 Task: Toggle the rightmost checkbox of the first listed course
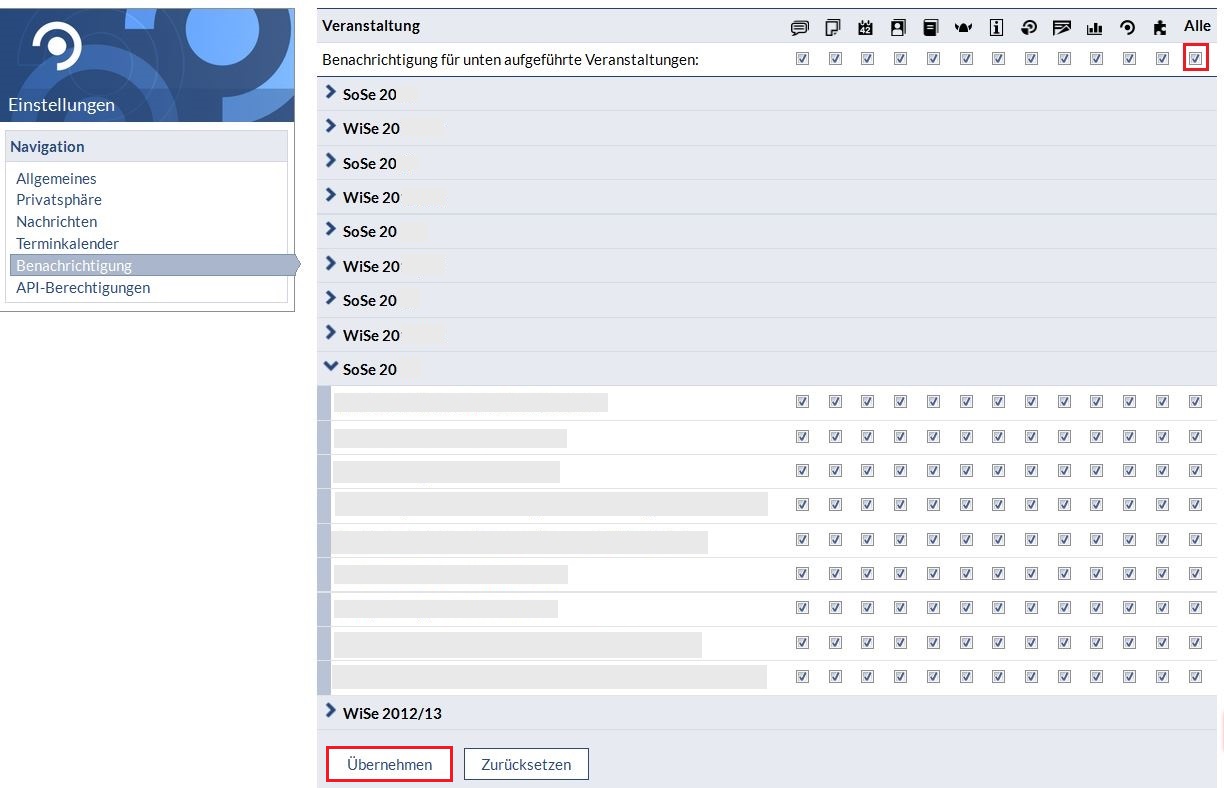click(1195, 402)
